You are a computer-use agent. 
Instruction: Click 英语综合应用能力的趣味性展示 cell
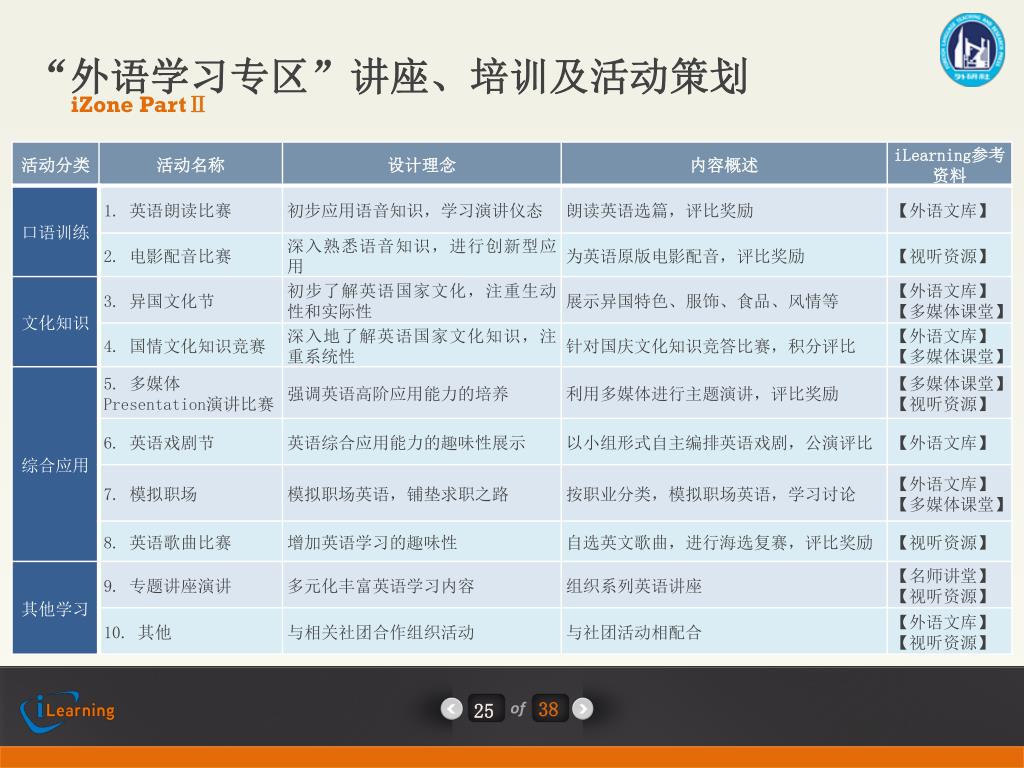pos(422,442)
